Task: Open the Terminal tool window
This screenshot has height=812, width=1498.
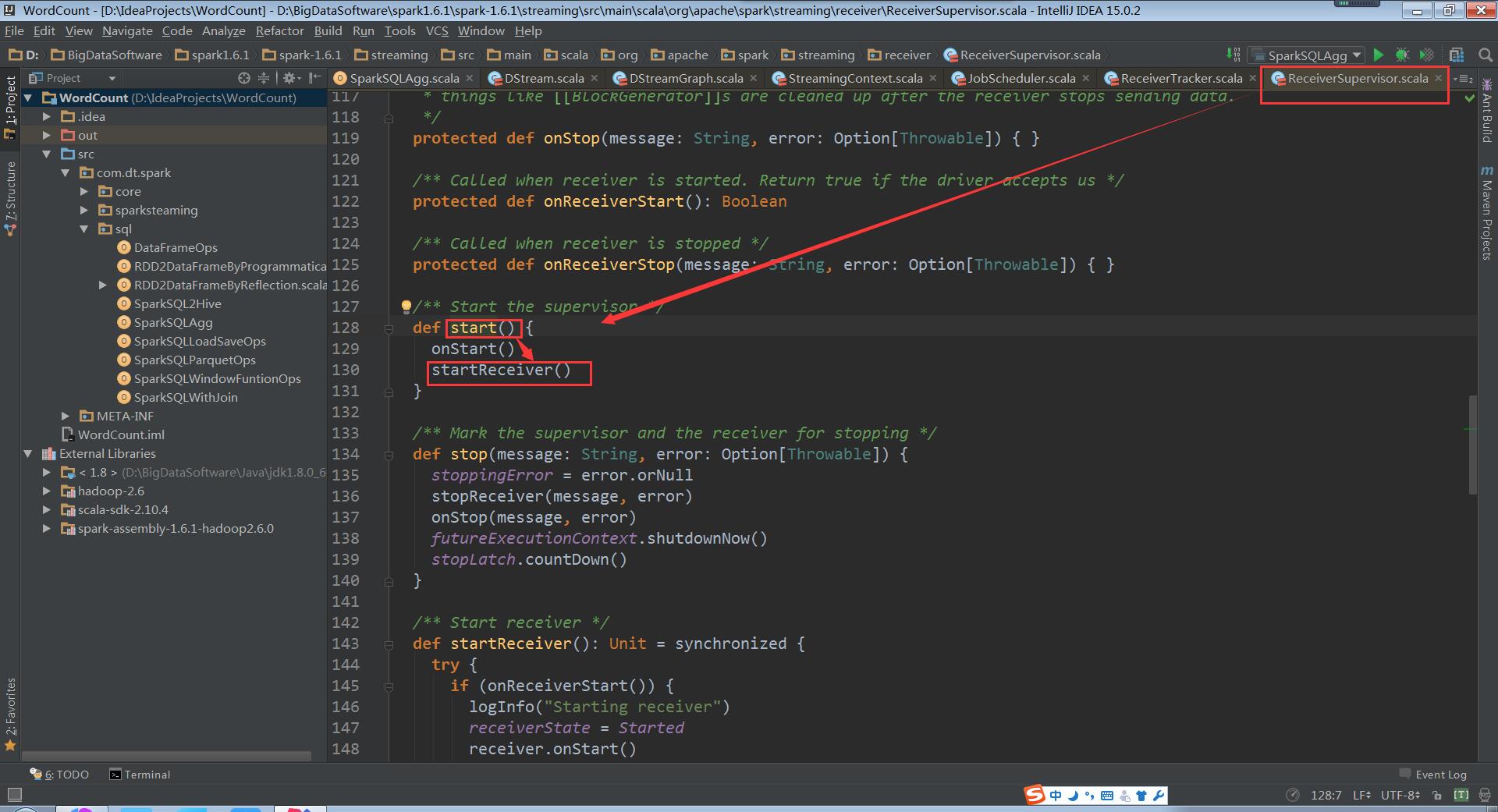Action: pyautogui.click(x=140, y=775)
